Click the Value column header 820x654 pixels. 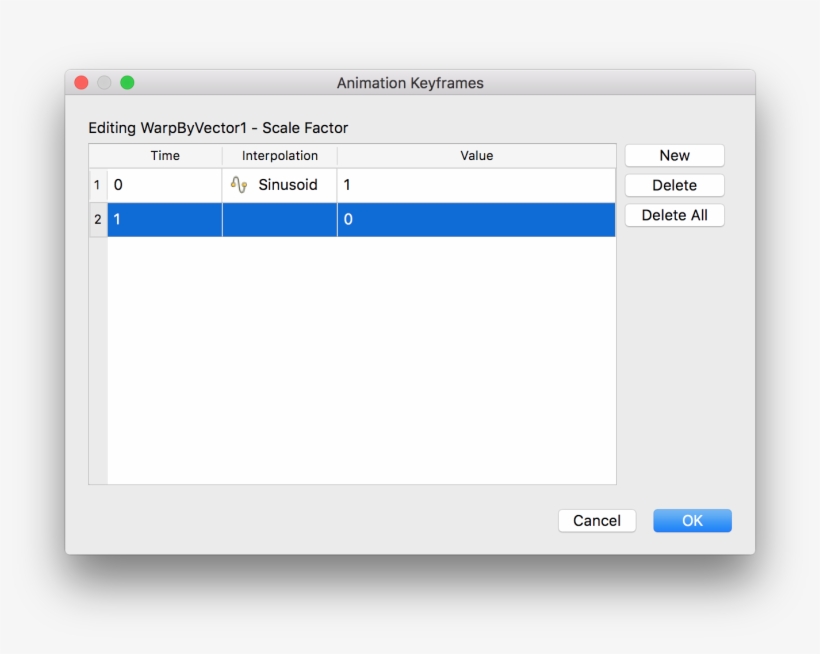(x=476, y=156)
